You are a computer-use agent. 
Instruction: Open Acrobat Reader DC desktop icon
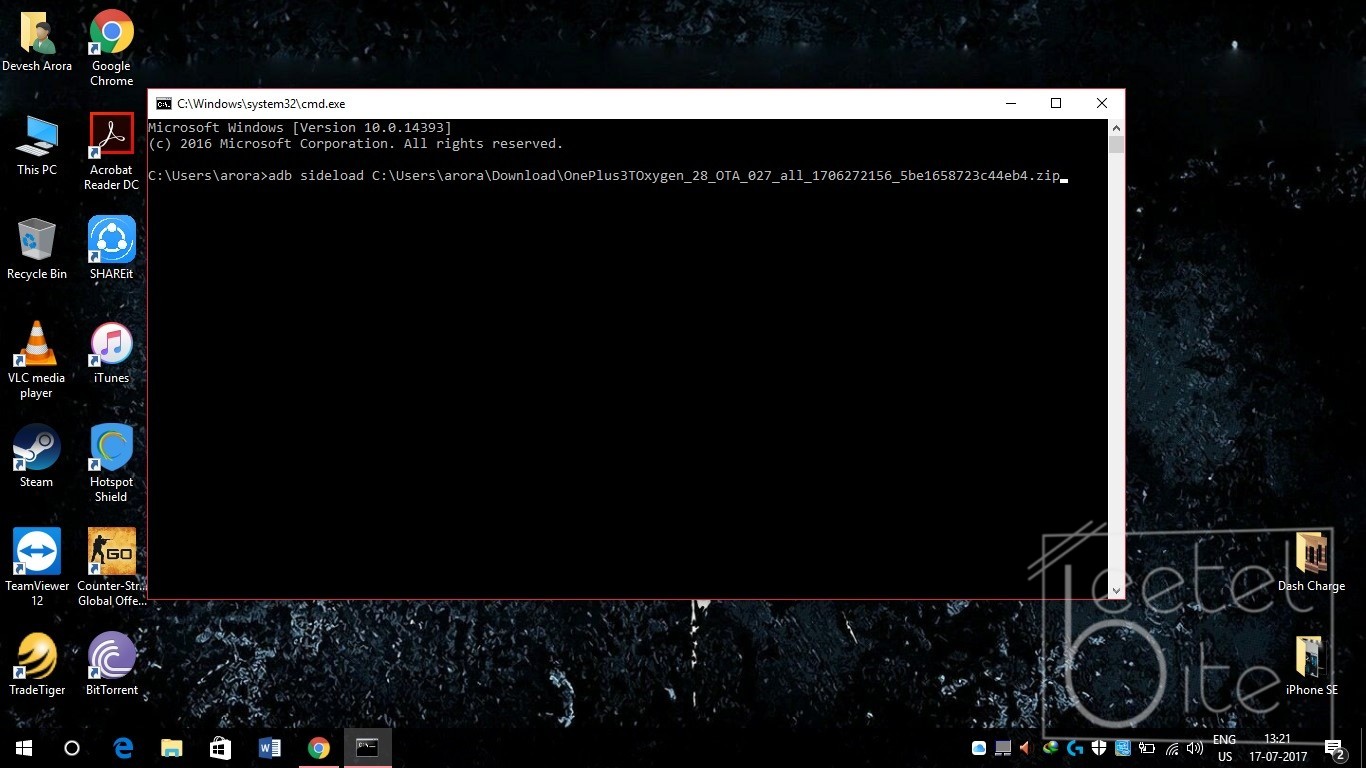pos(111,136)
